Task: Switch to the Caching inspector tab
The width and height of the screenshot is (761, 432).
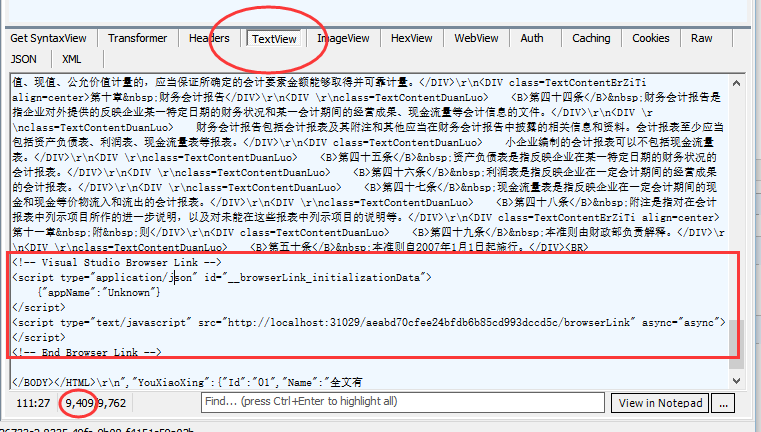Action: [591, 38]
